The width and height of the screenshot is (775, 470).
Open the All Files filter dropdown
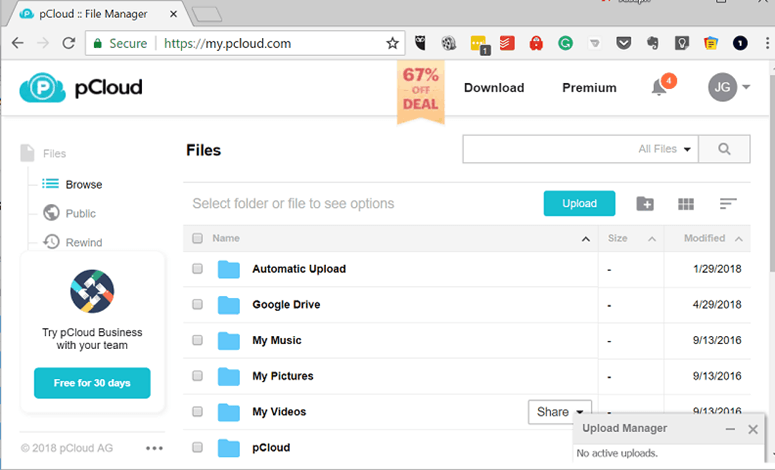[x=664, y=149]
